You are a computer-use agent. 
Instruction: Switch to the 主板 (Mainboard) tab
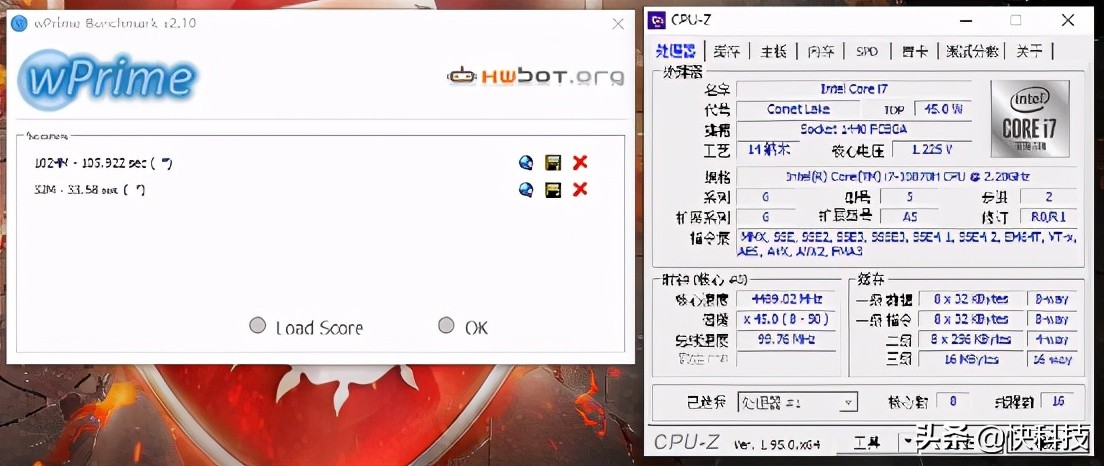[772, 51]
